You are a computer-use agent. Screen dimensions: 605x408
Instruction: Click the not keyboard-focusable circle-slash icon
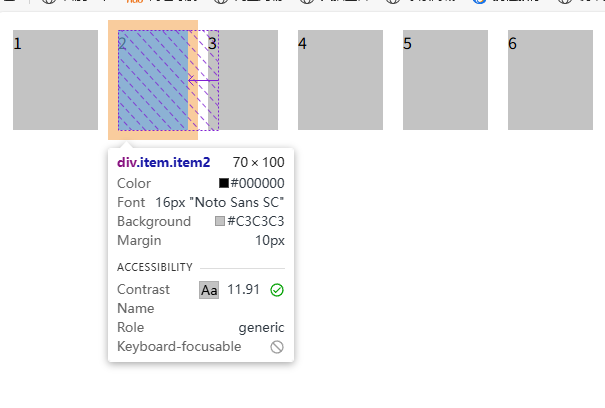coord(277,347)
